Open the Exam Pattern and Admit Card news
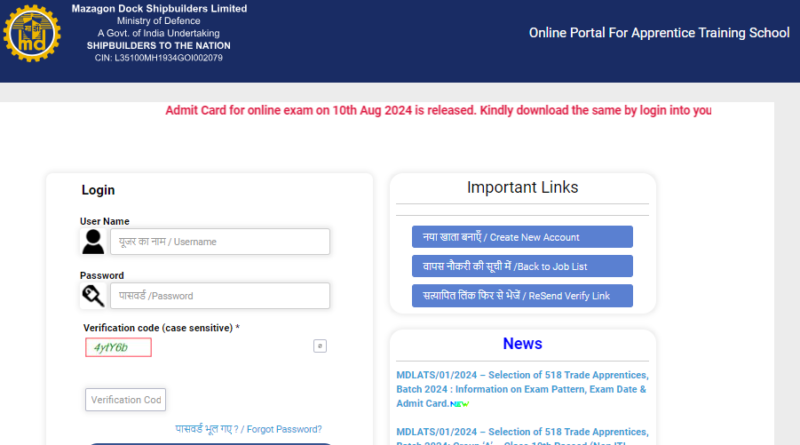The height and width of the screenshot is (445, 800). click(x=521, y=389)
